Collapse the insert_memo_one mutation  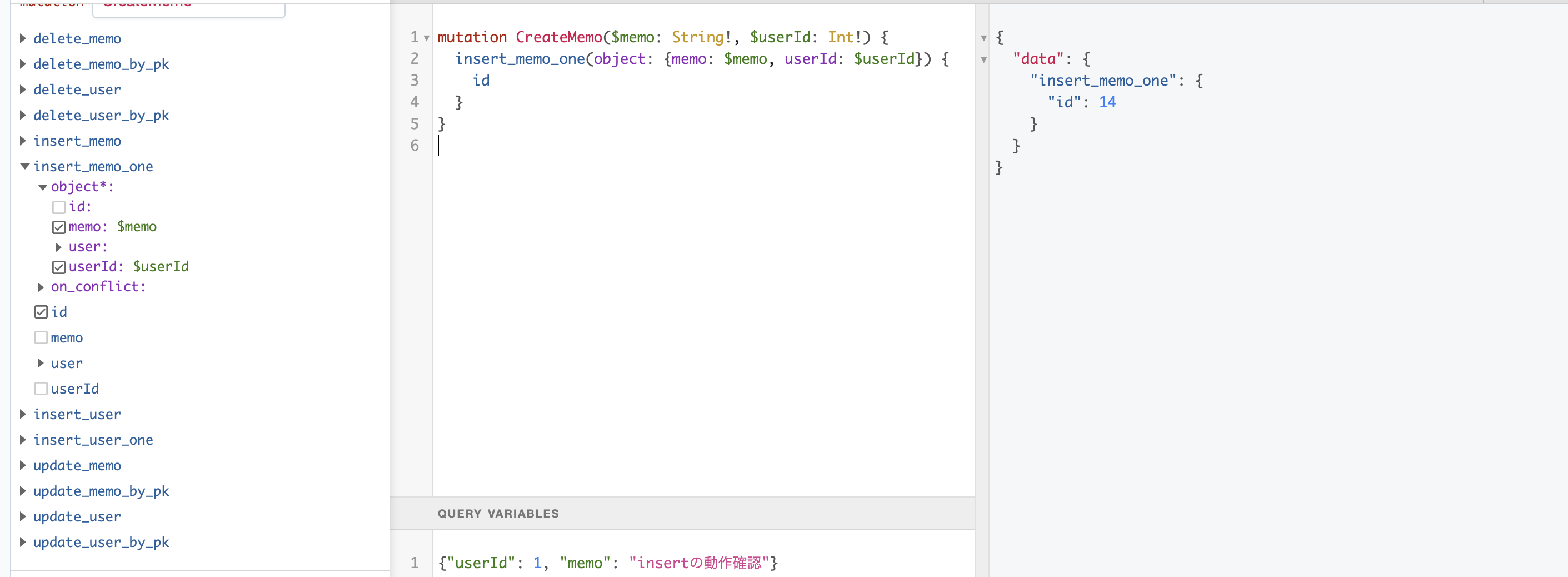[x=24, y=166]
